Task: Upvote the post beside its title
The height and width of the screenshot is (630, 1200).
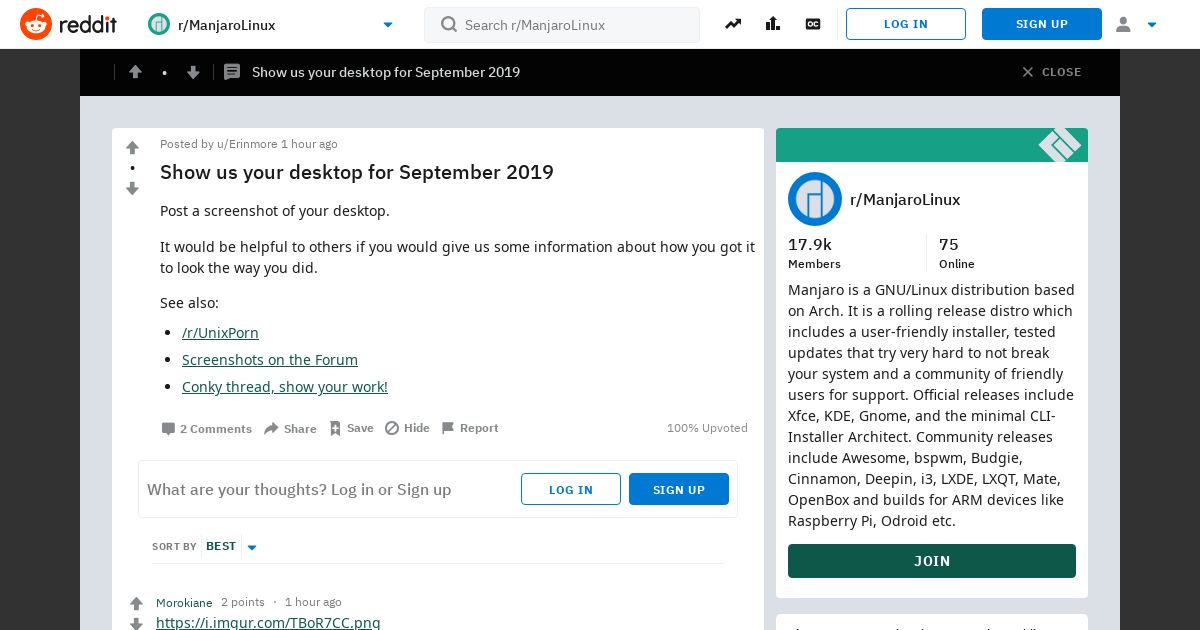Action: pos(132,148)
